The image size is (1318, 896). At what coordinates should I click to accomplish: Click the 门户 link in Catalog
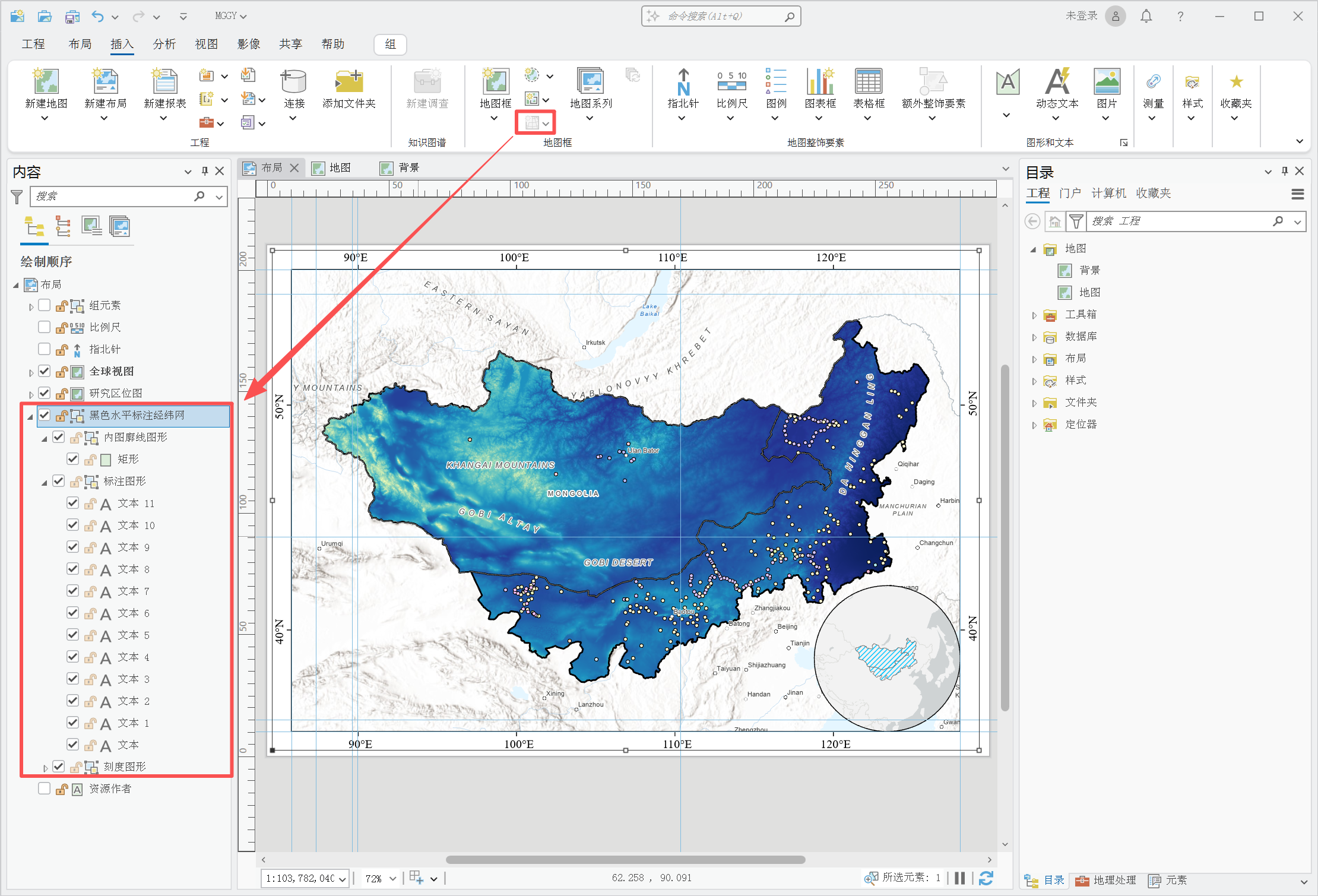(1070, 194)
